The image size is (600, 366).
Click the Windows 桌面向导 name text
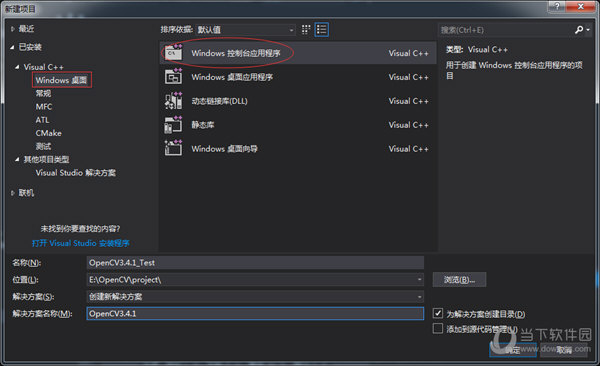pos(224,149)
